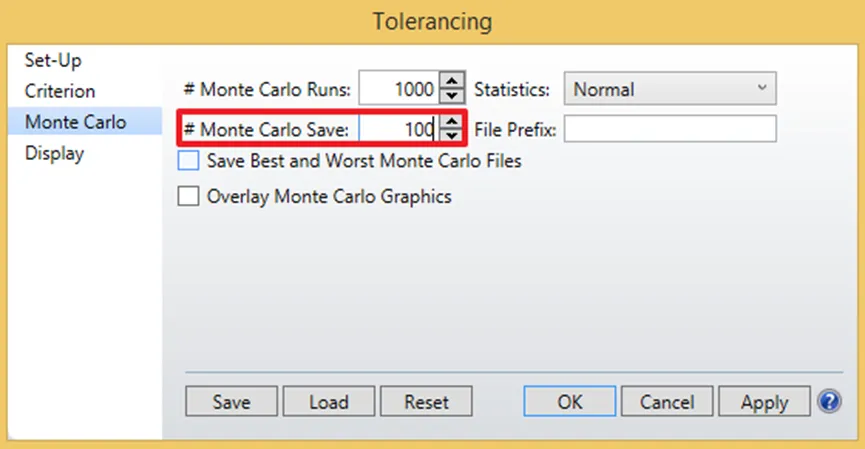Screen dimensions: 865x449
Task: Increase Monte Carlo Runs with up arrow
Action: click(452, 81)
